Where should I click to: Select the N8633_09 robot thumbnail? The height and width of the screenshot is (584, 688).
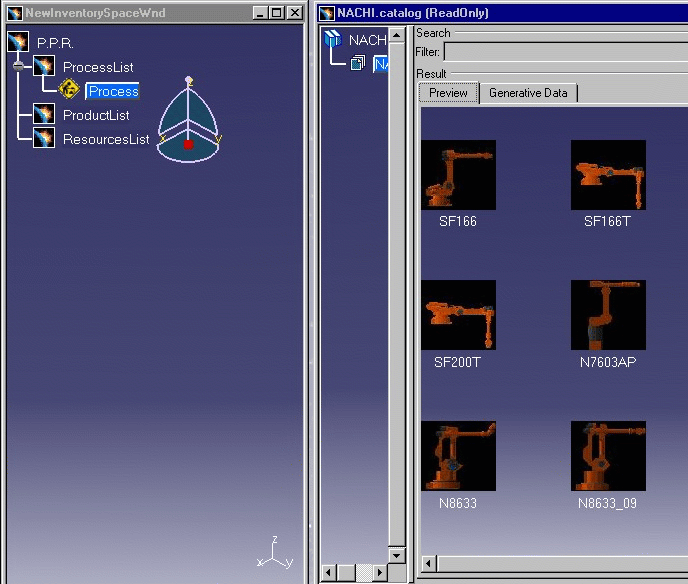tap(608, 456)
